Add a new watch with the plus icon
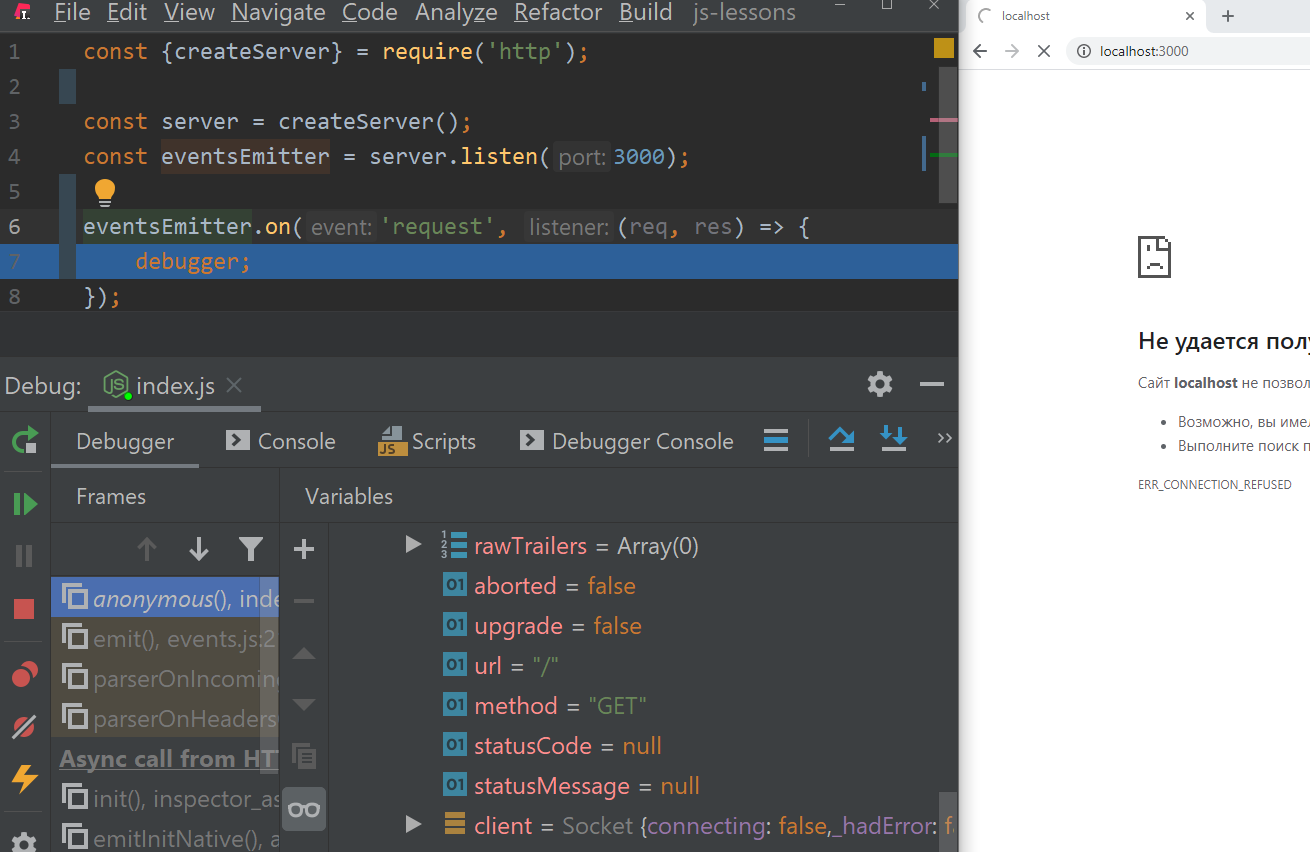Screen dimensions: 1310x852 pos(304,549)
